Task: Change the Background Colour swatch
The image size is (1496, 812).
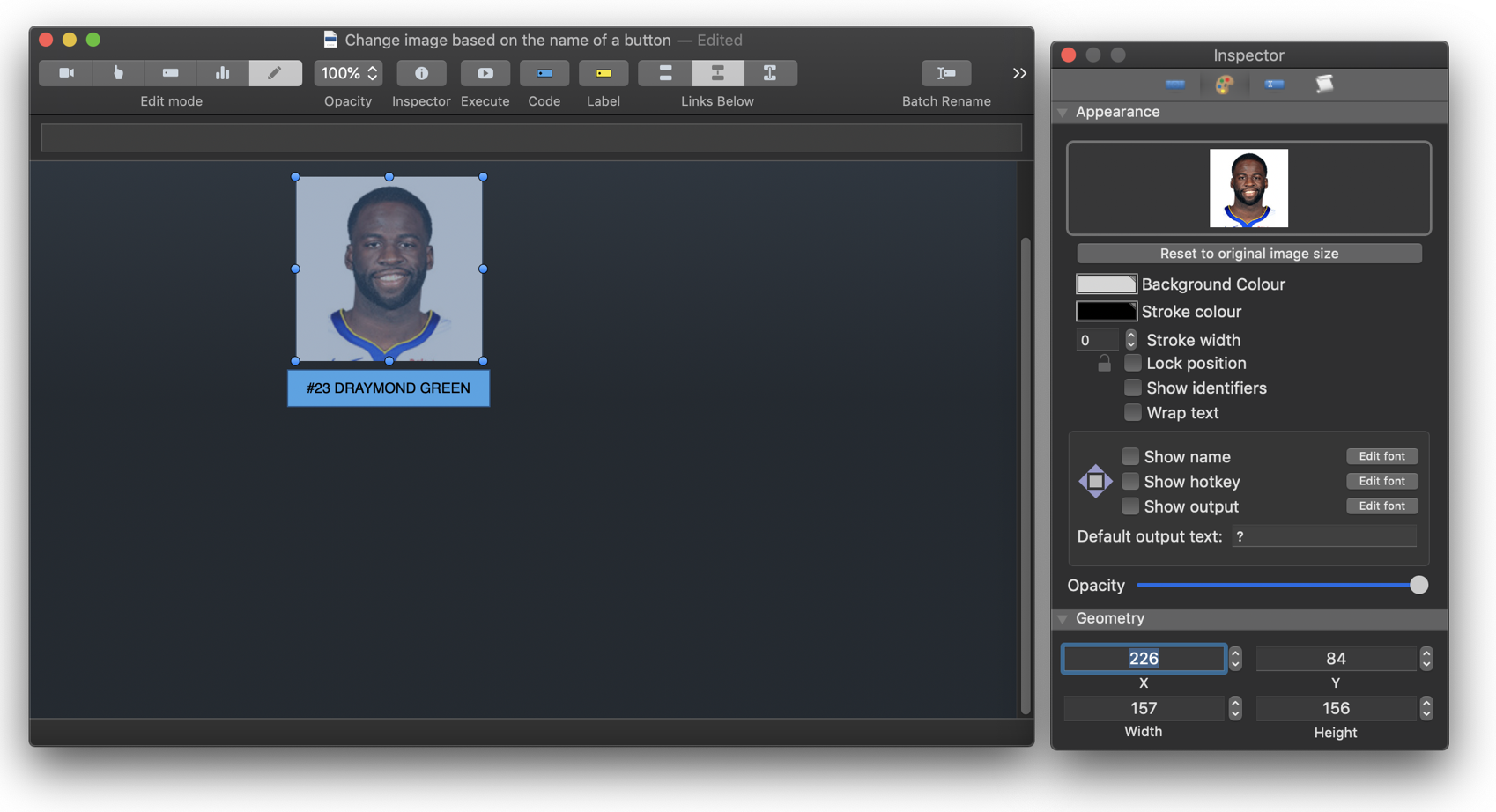Action: [x=1106, y=284]
